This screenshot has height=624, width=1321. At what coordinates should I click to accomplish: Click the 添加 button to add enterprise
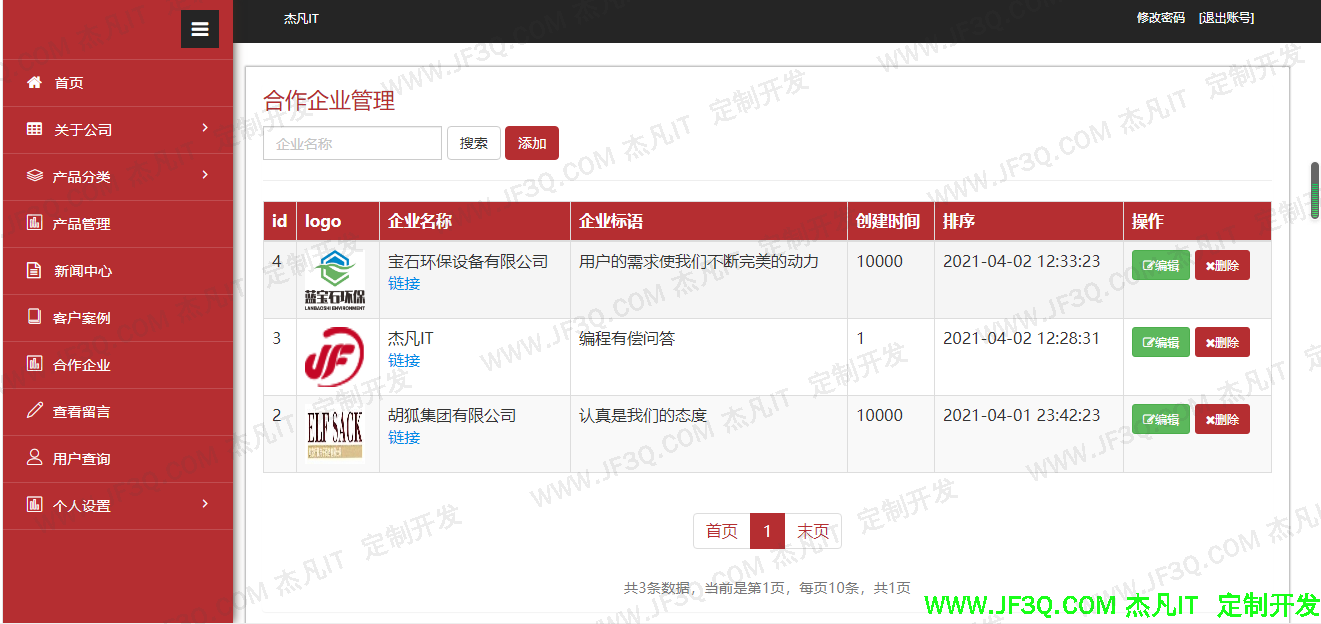coord(531,143)
